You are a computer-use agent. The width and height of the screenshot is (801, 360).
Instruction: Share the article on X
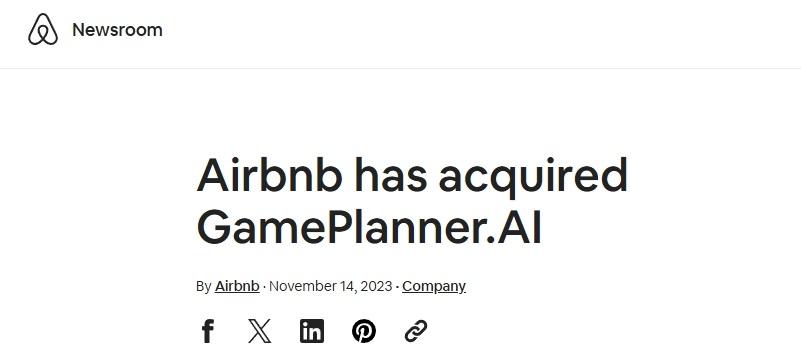tap(260, 331)
